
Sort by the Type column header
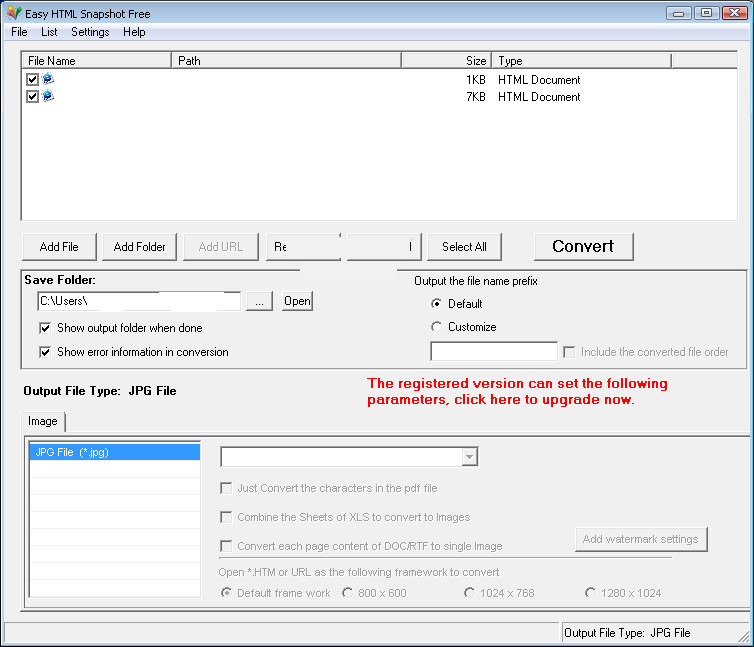click(x=581, y=61)
